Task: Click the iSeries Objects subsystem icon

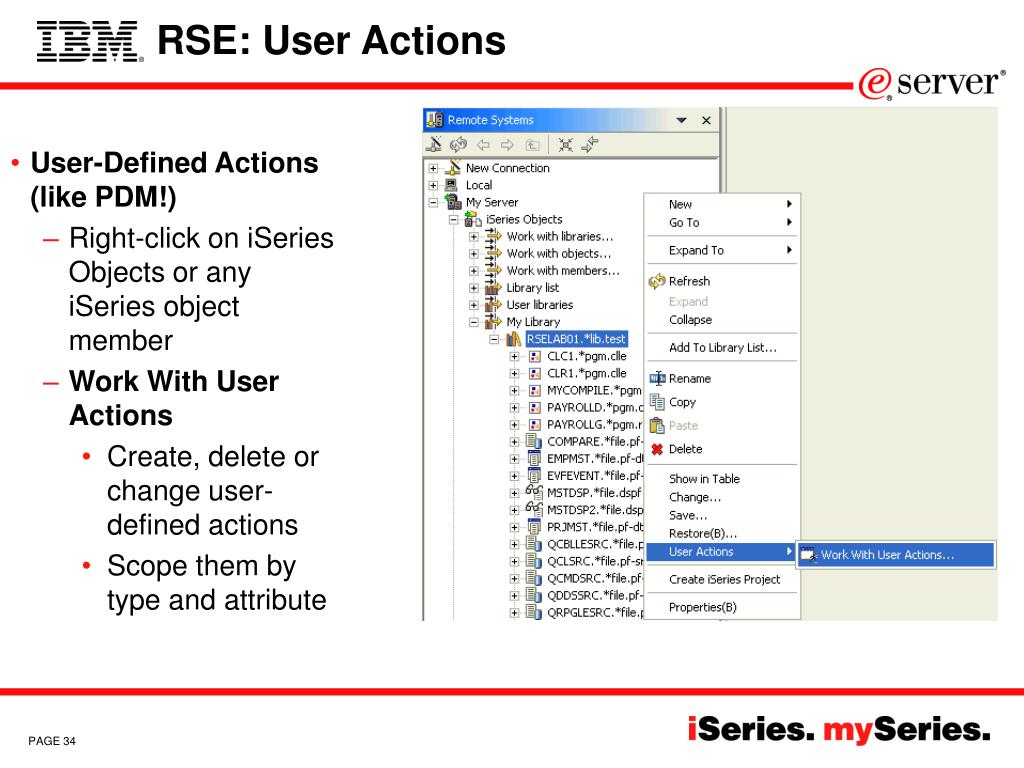Action: (x=473, y=219)
